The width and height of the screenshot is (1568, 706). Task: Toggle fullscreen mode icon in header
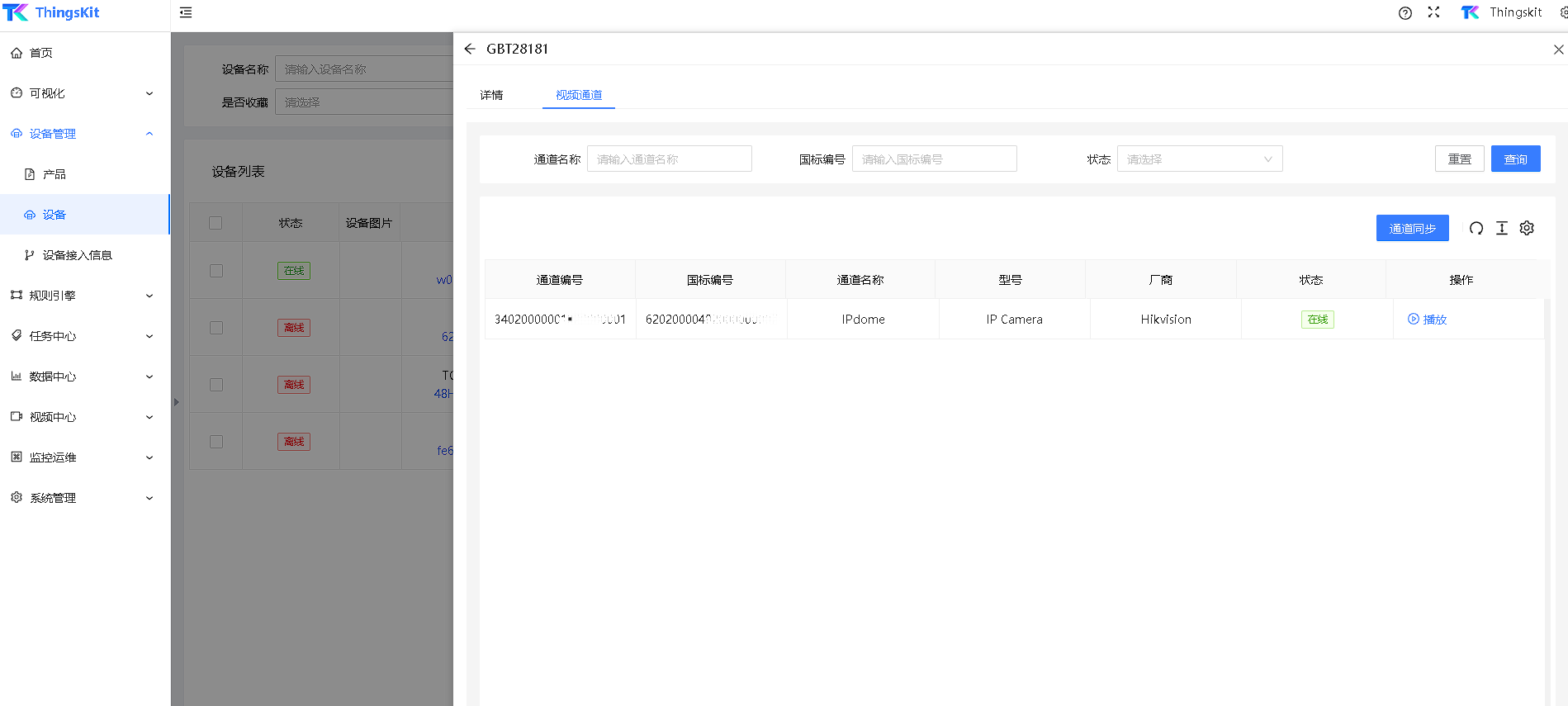(x=1433, y=12)
